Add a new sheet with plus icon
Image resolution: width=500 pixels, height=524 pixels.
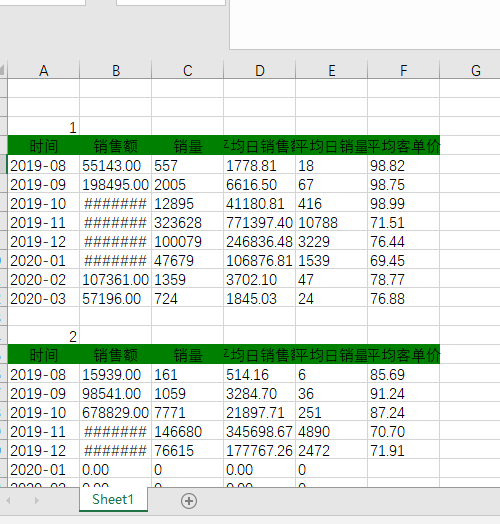(x=189, y=501)
